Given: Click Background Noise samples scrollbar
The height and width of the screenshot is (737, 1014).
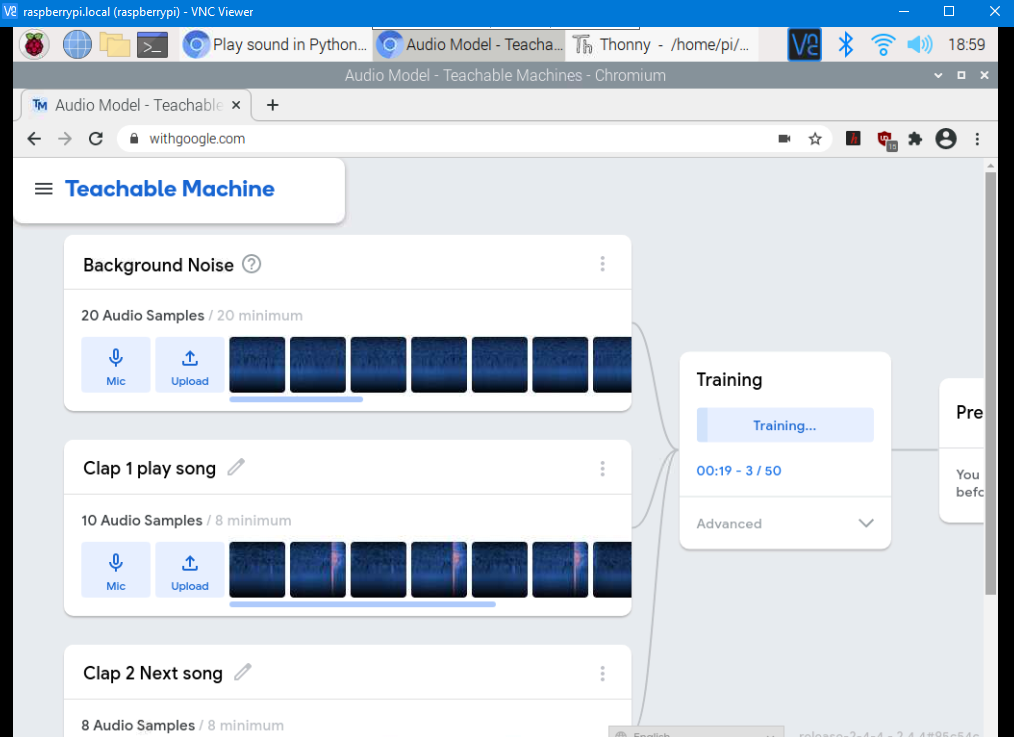Looking at the screenshot, I should point(296,400).
